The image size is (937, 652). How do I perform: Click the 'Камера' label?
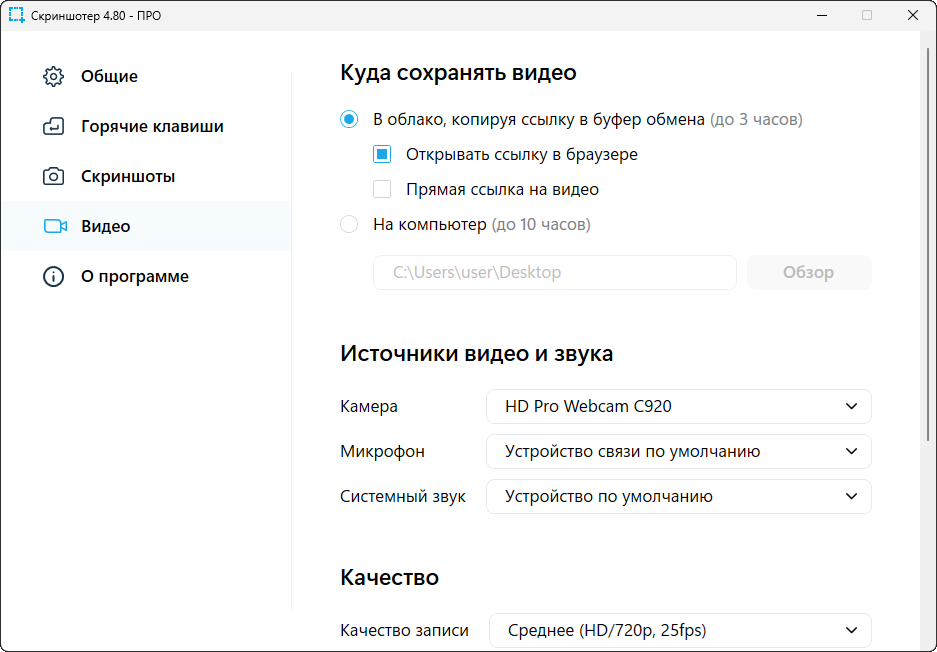point(369,406)
